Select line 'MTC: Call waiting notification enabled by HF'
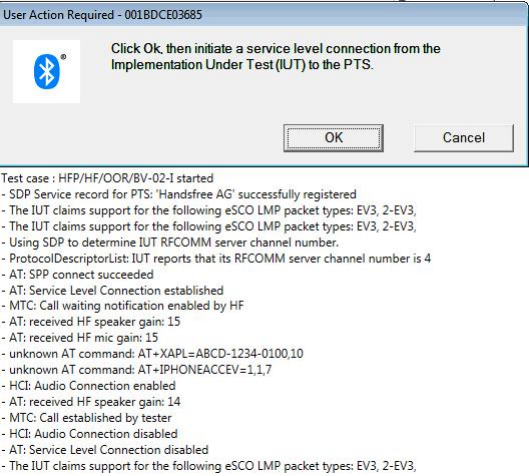 (x=122, y=306)
